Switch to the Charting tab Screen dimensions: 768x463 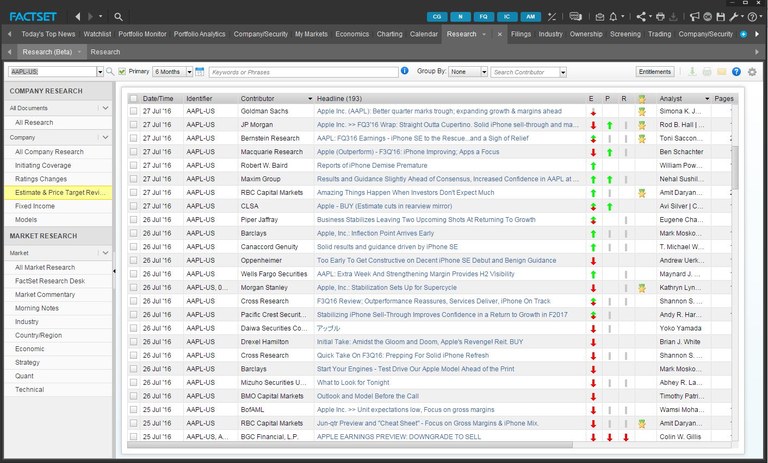point(389,34)
